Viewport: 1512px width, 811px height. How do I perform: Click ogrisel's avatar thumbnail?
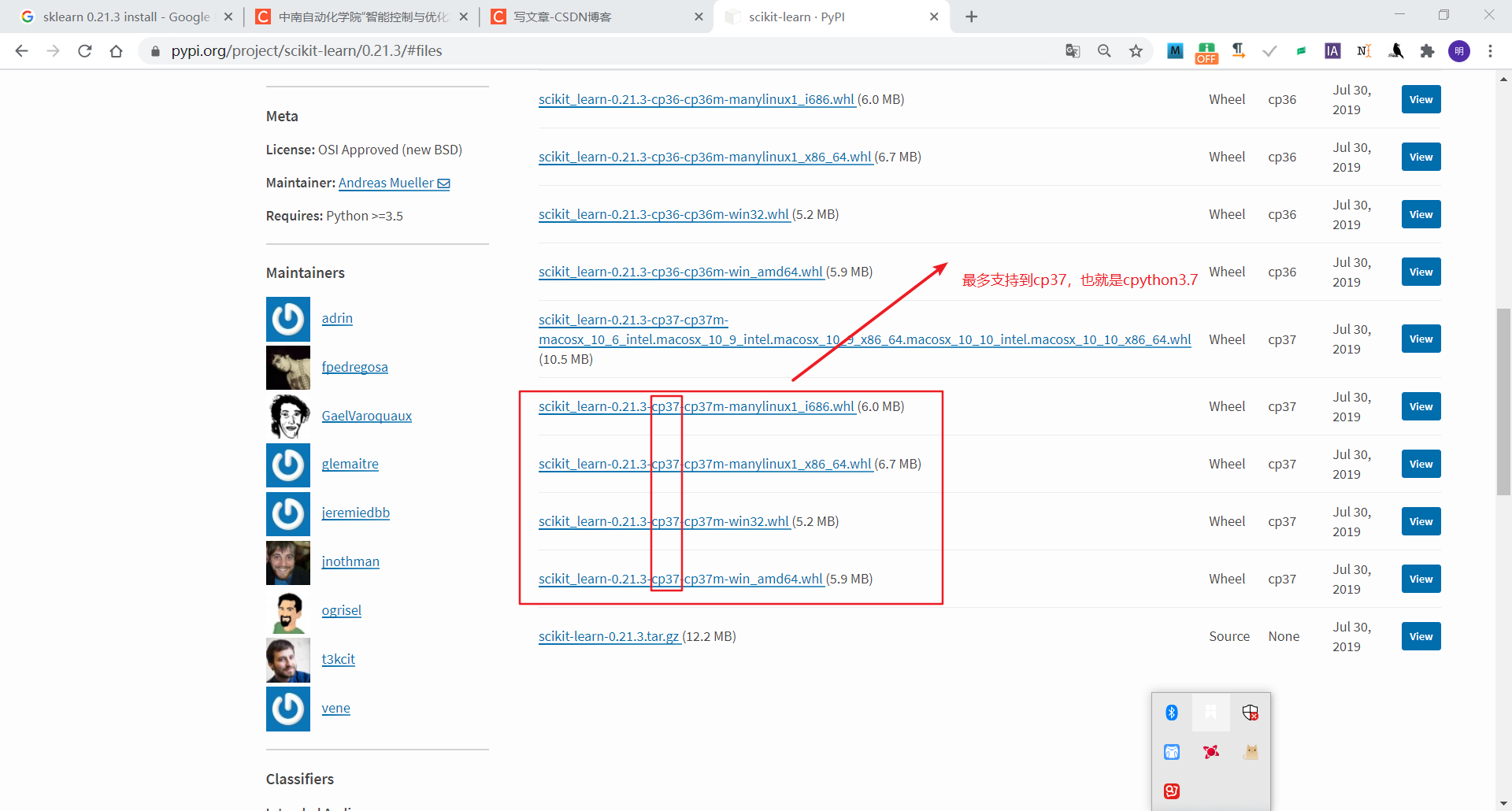pyautogui.click(x=288, y=612)
